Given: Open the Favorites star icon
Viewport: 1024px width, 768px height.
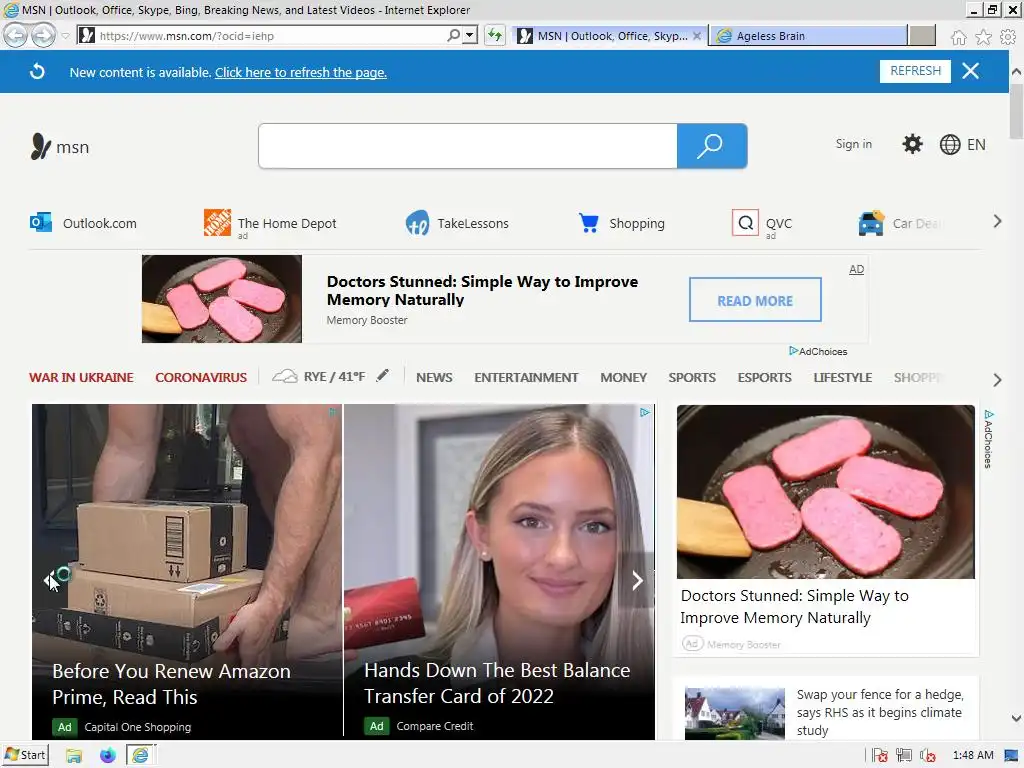Looking at the screenshot, I should 983,37.
